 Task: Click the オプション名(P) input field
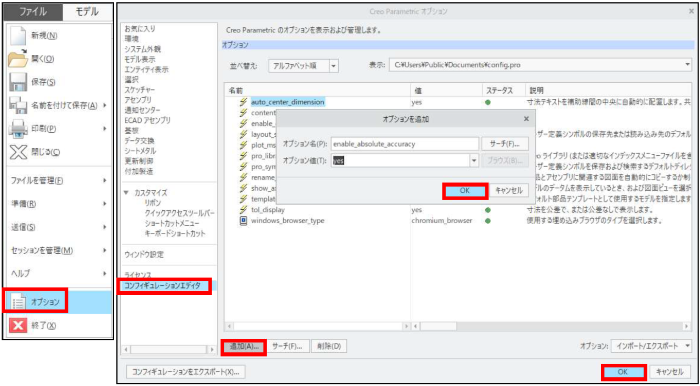click(x=405, y=144)
